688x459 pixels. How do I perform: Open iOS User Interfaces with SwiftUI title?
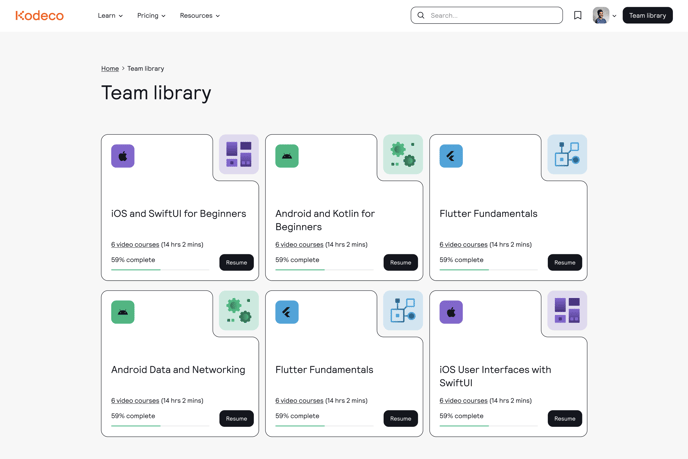point(495,377)
